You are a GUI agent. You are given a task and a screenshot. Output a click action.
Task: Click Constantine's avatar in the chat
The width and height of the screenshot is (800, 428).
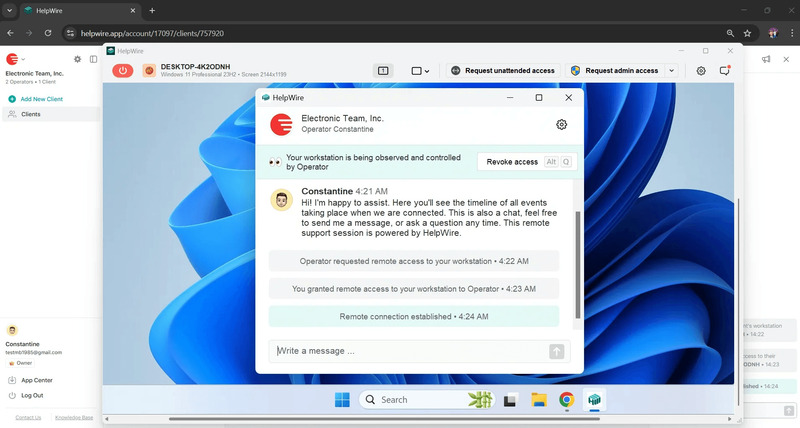[281, 200]
